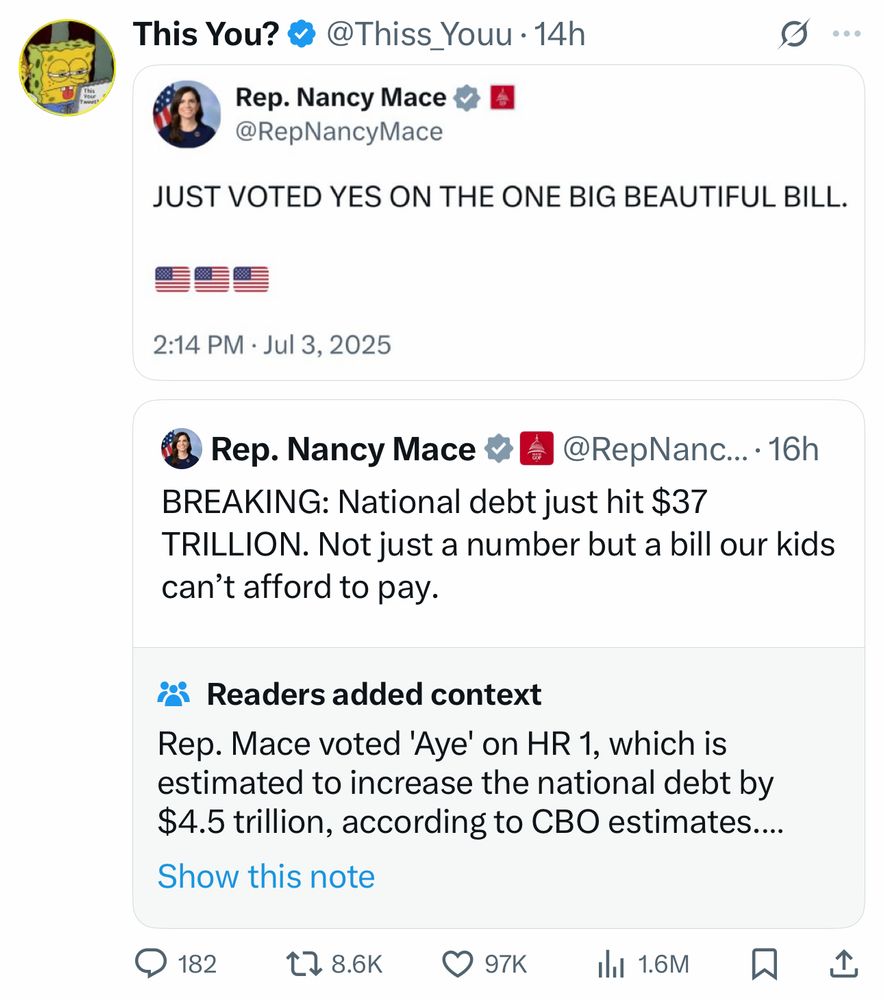Open the Readers added context people icon
This screenshot has width=884, height=1000.
coord(173,694)
